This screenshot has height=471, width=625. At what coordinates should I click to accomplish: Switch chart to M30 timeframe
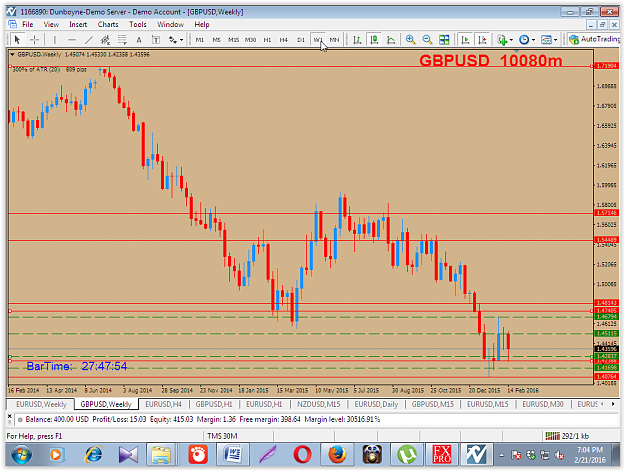tap(250, 39)
